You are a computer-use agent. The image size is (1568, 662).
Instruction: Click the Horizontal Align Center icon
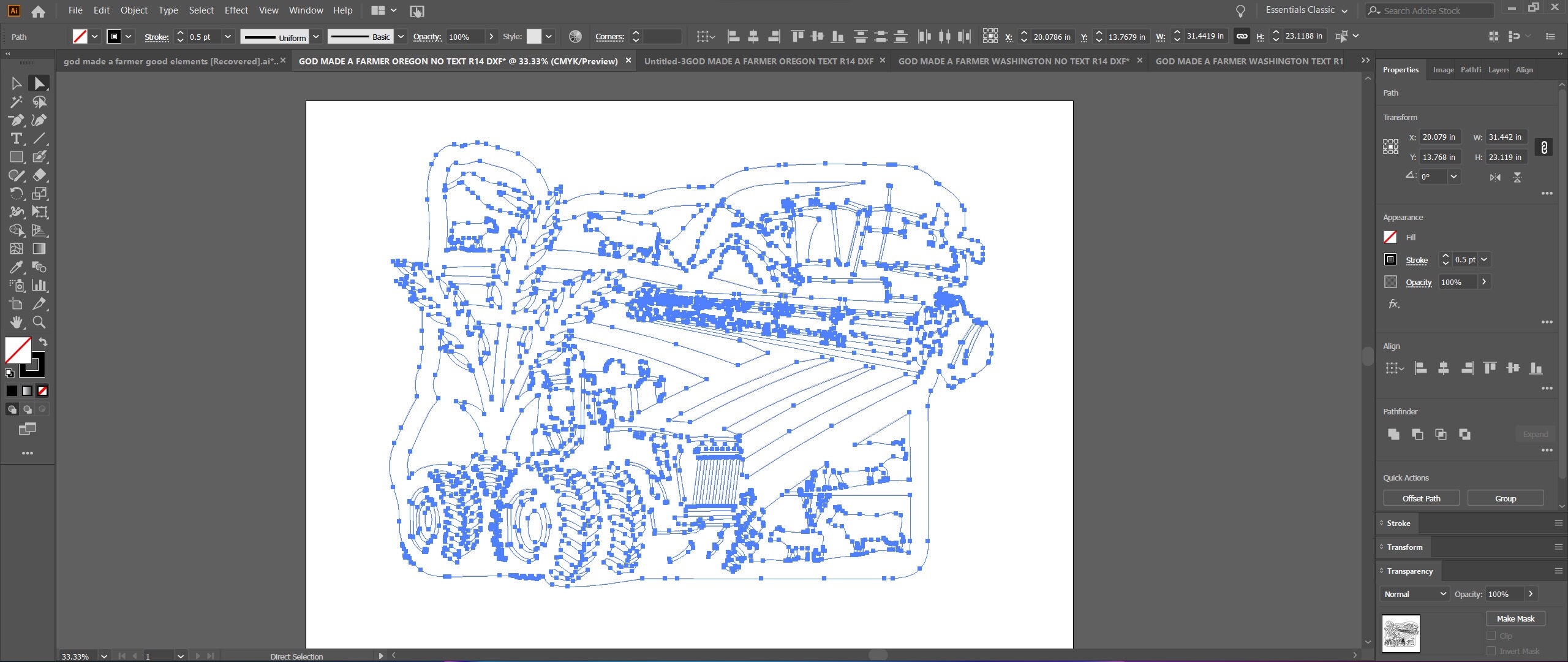pos(752,36)
